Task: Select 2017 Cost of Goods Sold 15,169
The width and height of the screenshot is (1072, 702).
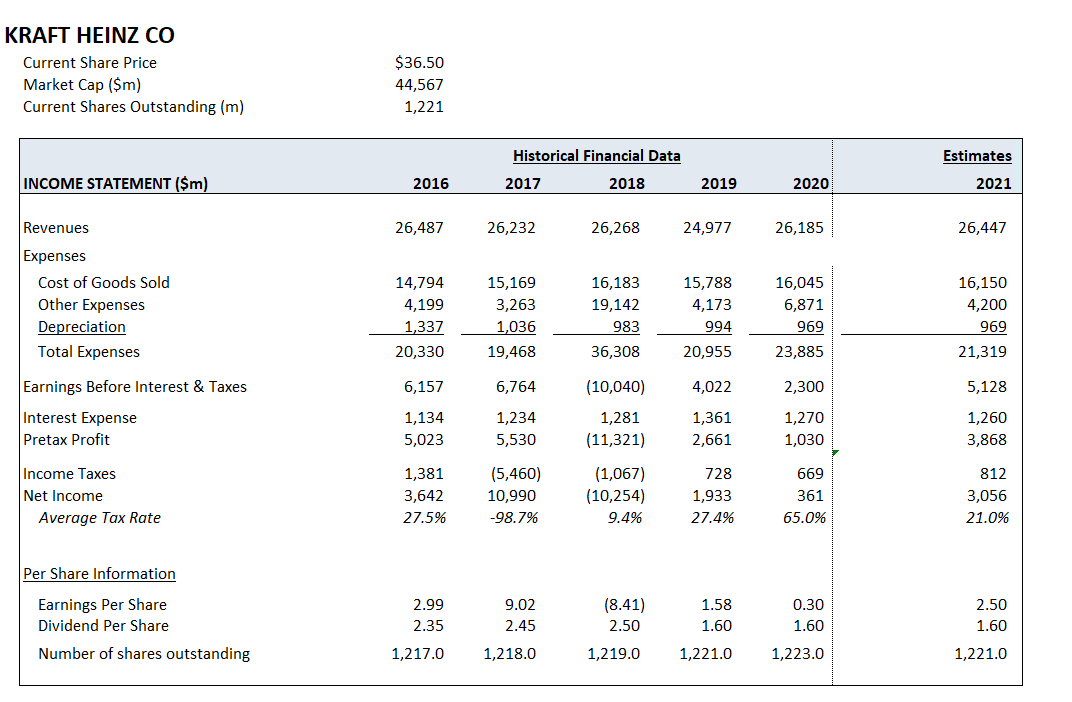Action: click(x=511, y=283)
